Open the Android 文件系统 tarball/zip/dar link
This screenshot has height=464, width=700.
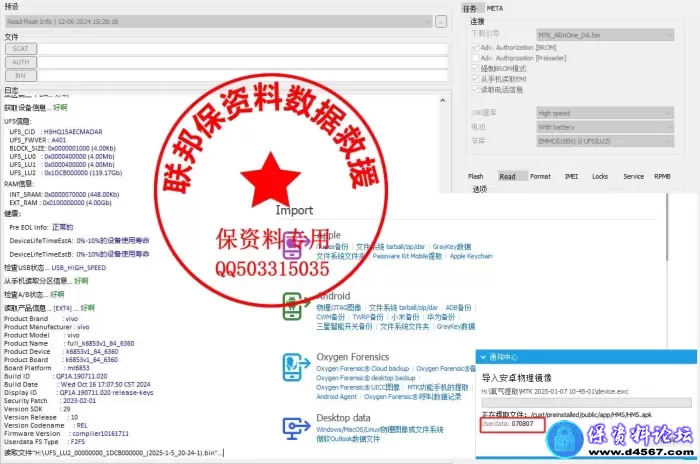click(404, 308)
